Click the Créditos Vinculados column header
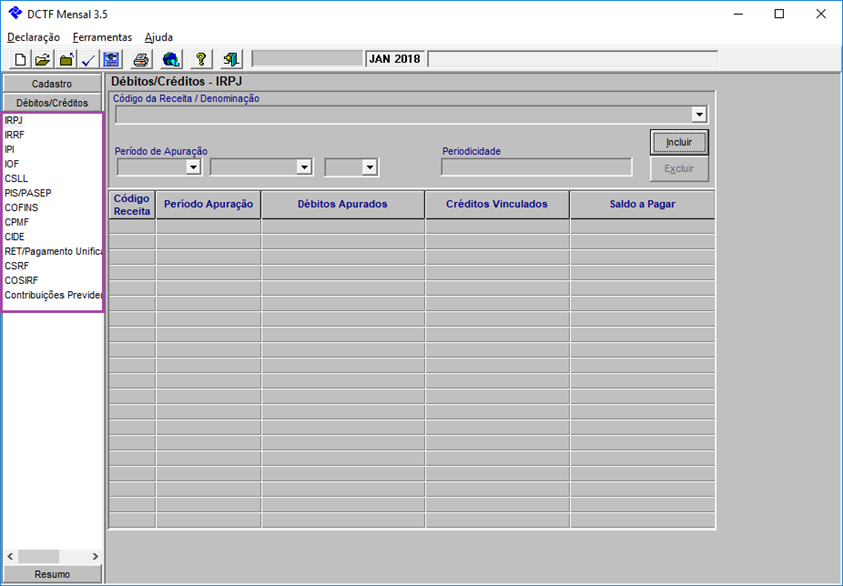 tap(497, 205)
